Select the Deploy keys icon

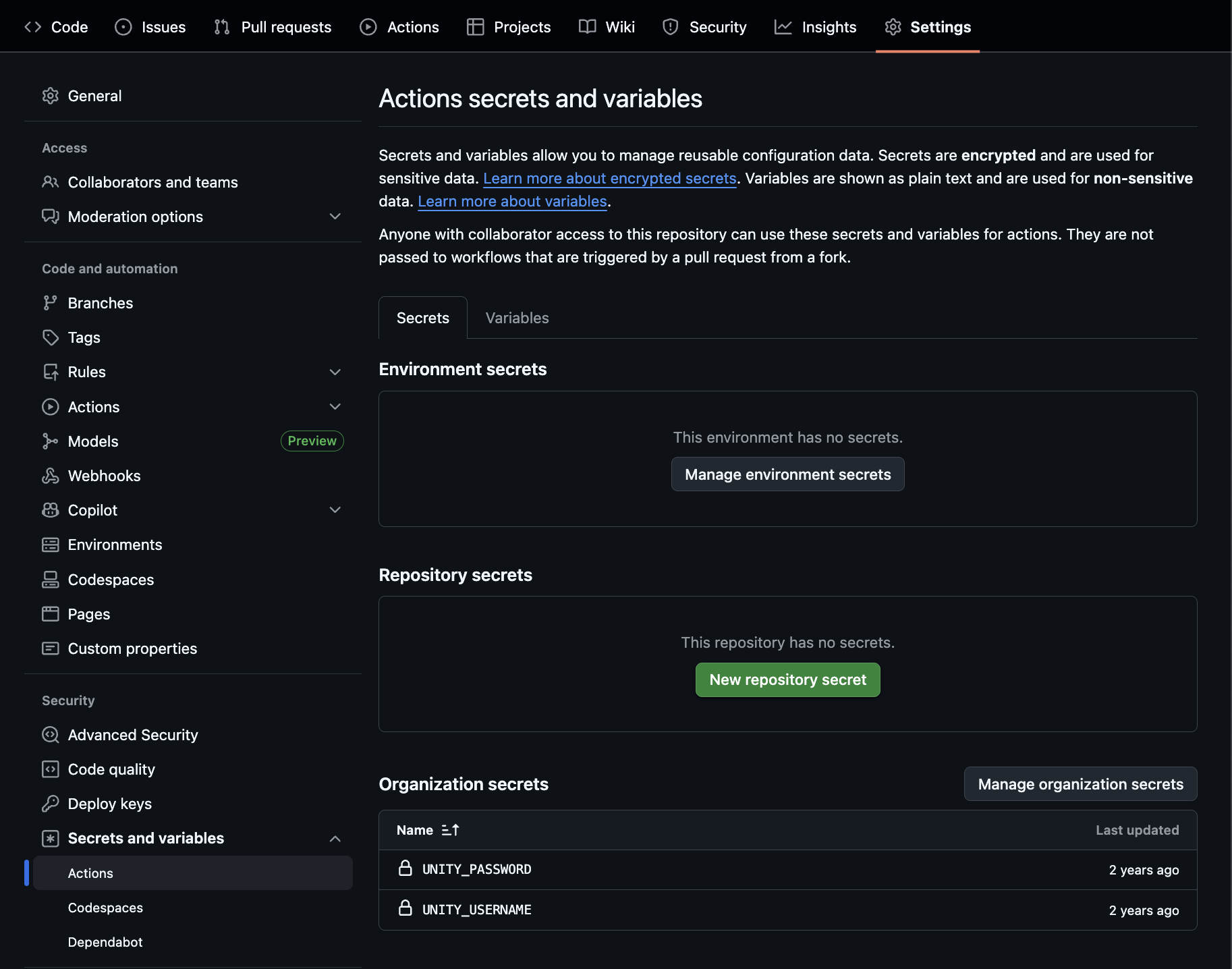[51, 803]
